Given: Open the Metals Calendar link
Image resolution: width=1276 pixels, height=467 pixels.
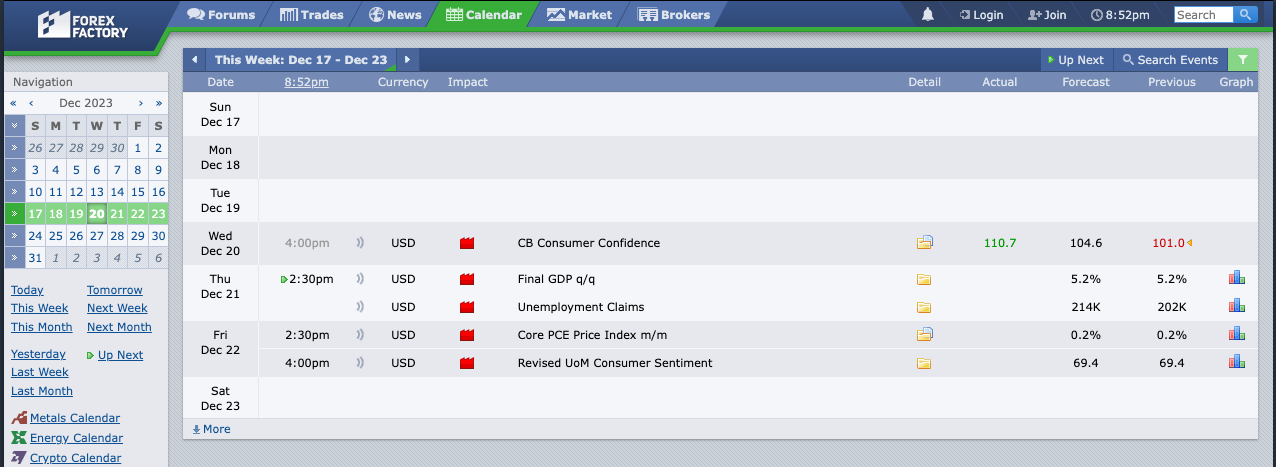Looking at the screenshot, I should (x=75, y=418).
